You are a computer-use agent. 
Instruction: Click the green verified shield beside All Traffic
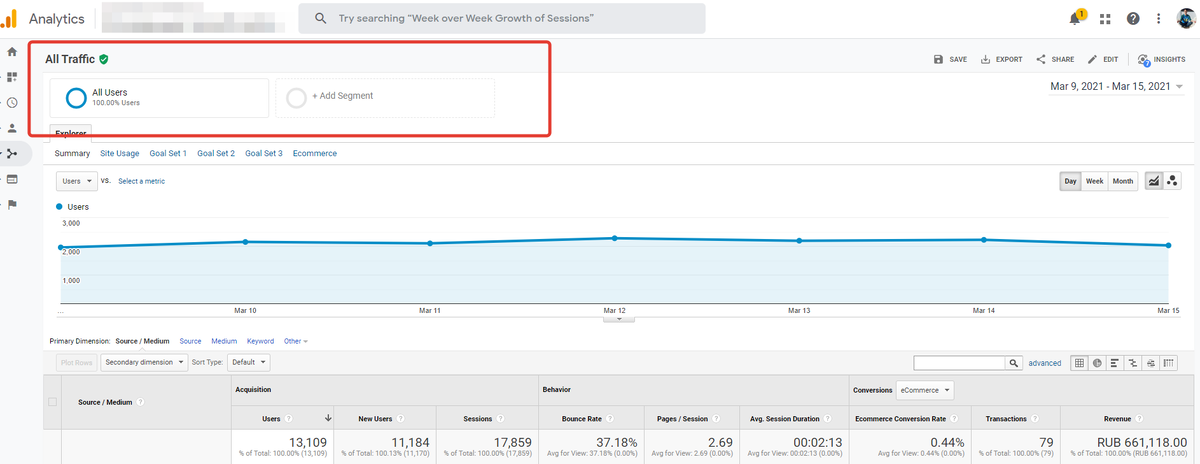pyautogui.click(x=104, y=59)
